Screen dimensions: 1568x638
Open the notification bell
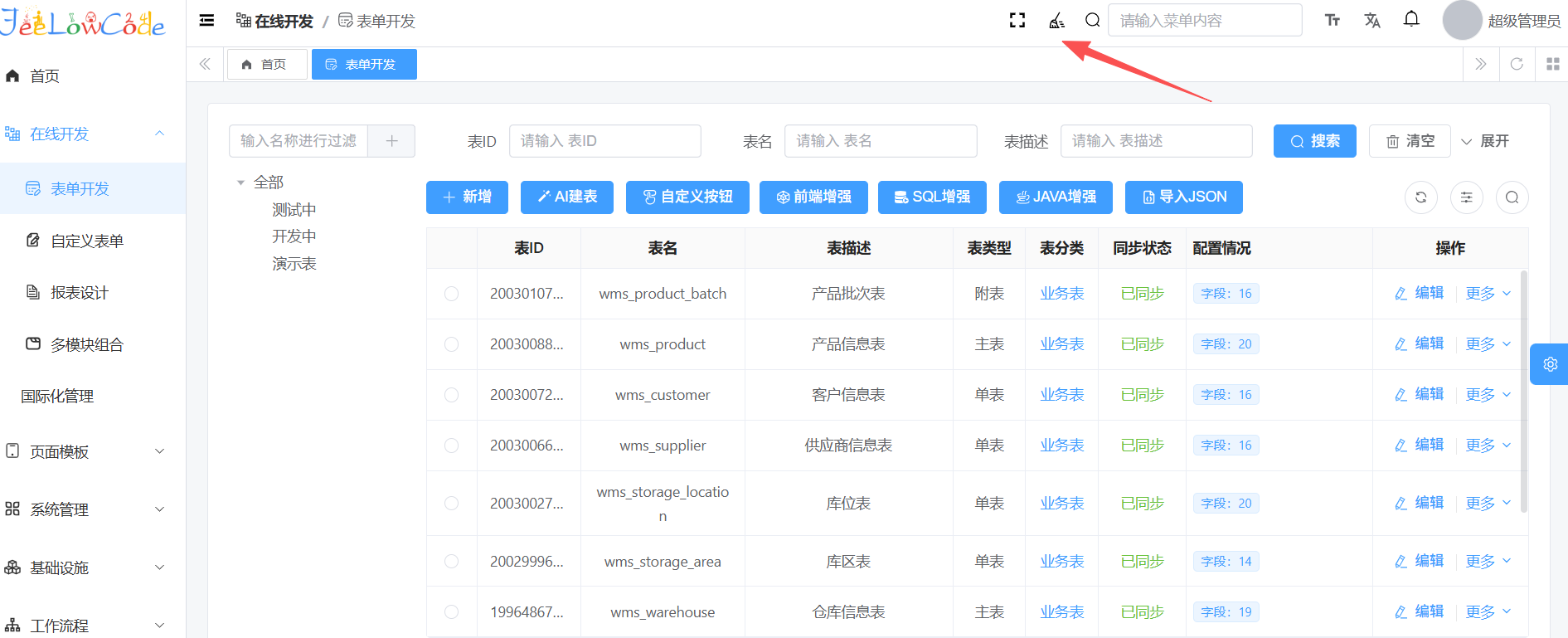(x=1411, y=20)
